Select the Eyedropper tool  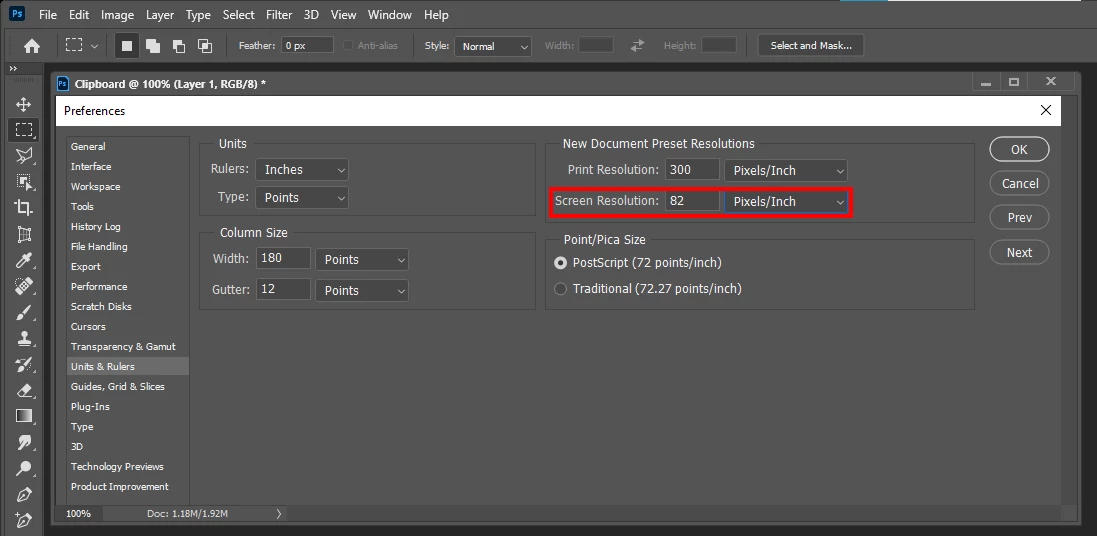(x=24, y=260)
